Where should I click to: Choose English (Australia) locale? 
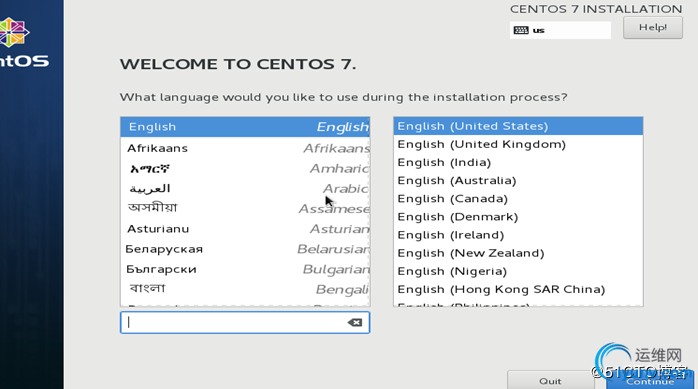click(x=518, y=181)
